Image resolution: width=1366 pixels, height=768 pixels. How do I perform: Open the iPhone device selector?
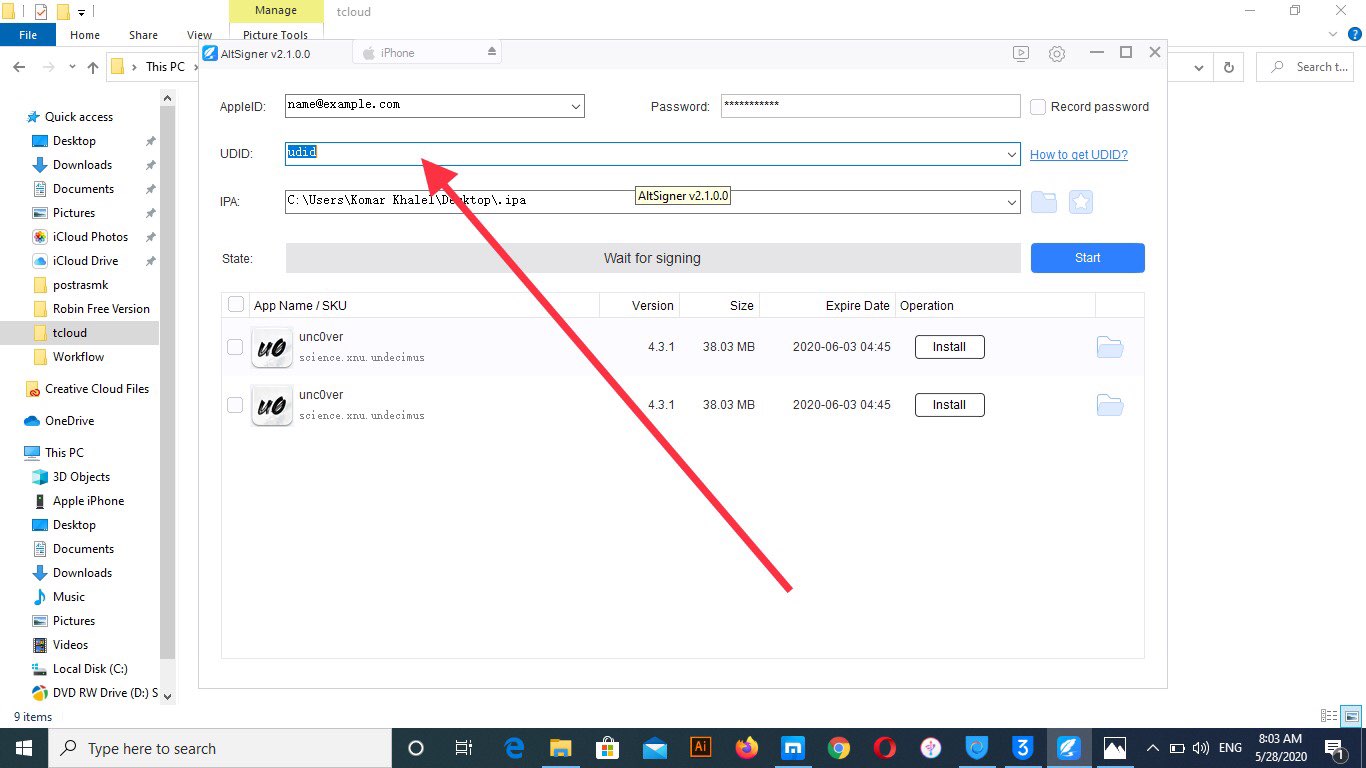pos(426,53)
